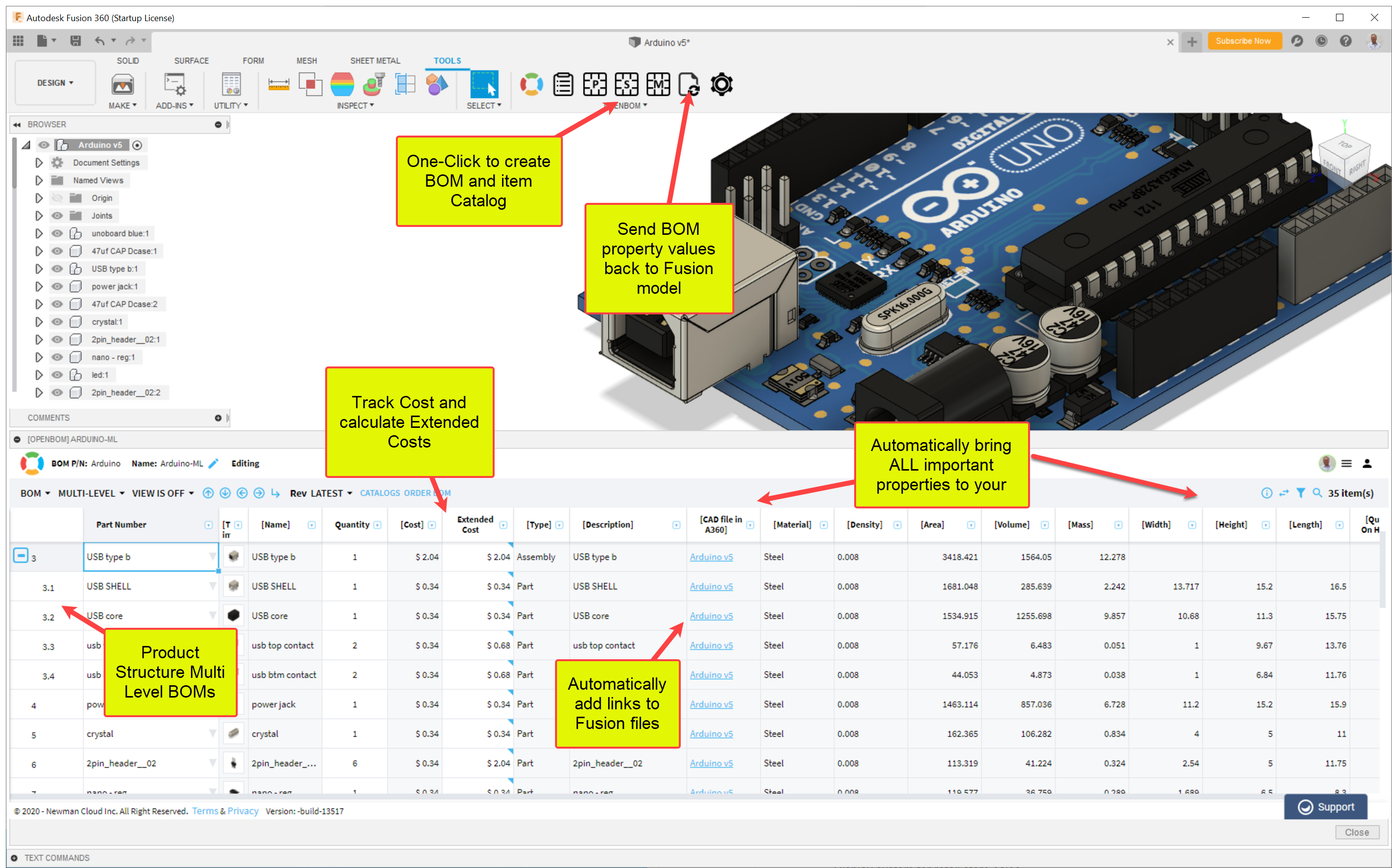Toggle visibility of the Origin folder

click(57, 198)
